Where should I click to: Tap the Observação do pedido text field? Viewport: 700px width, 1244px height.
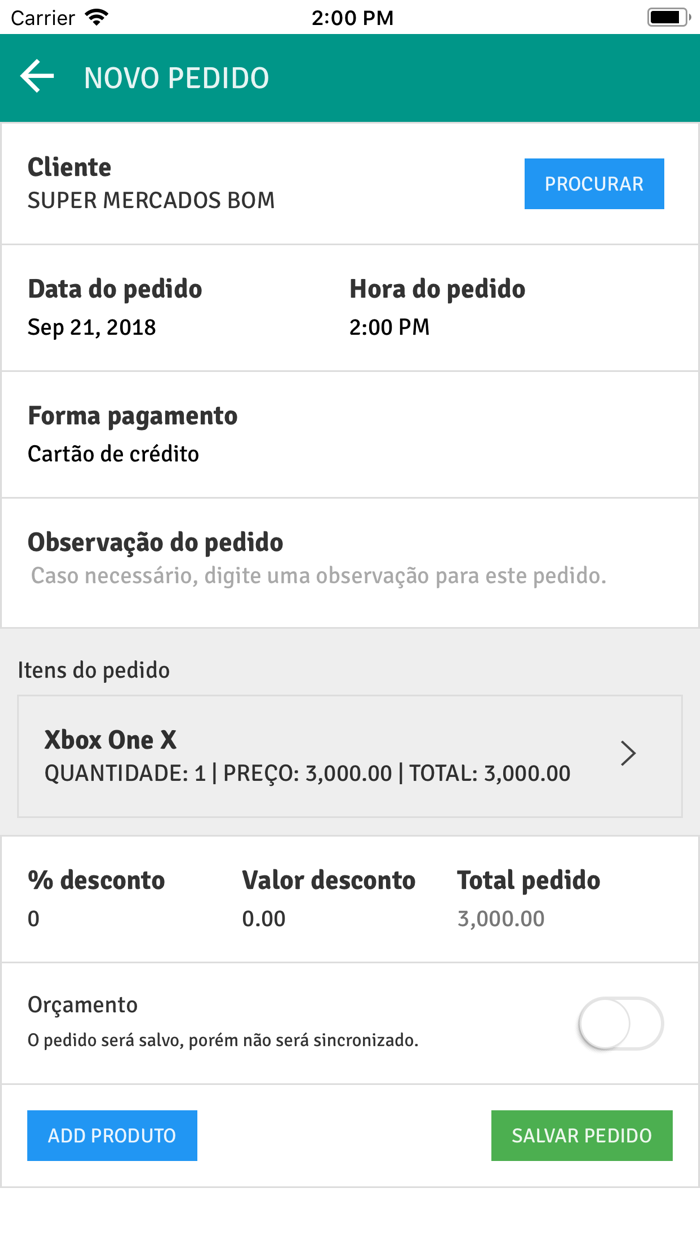click(319, 576)
